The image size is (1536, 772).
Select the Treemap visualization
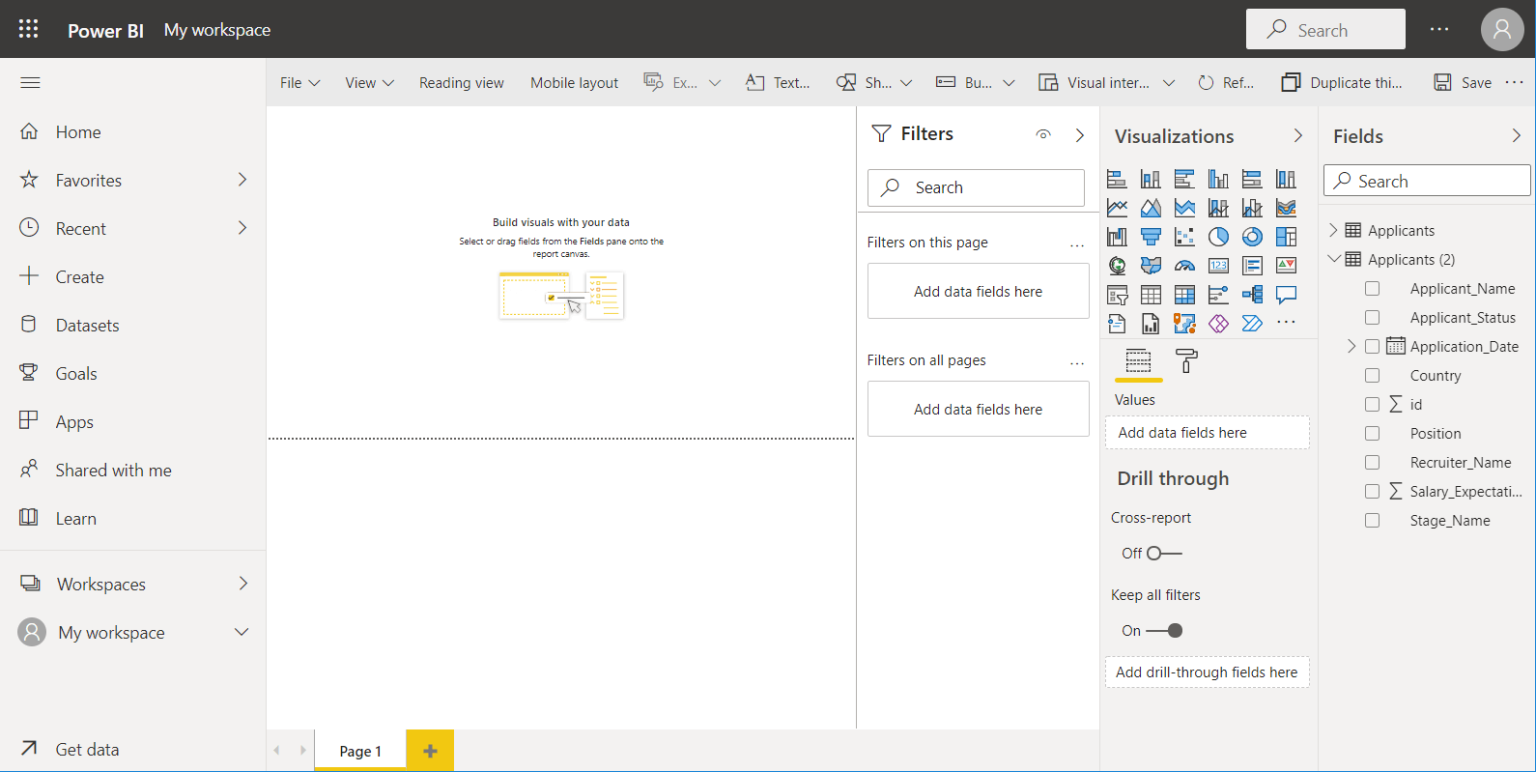1287,236
